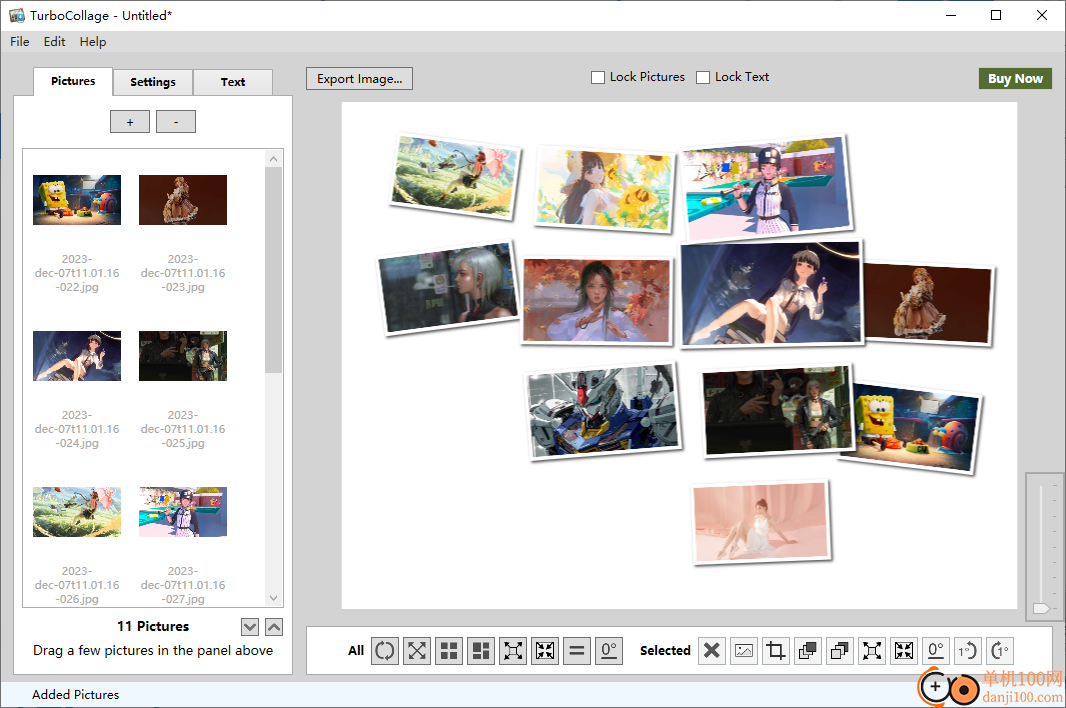Click the pink room girl photo on canvas
This screenshot has width=1066, height=708.
click(x=761, y=522)
